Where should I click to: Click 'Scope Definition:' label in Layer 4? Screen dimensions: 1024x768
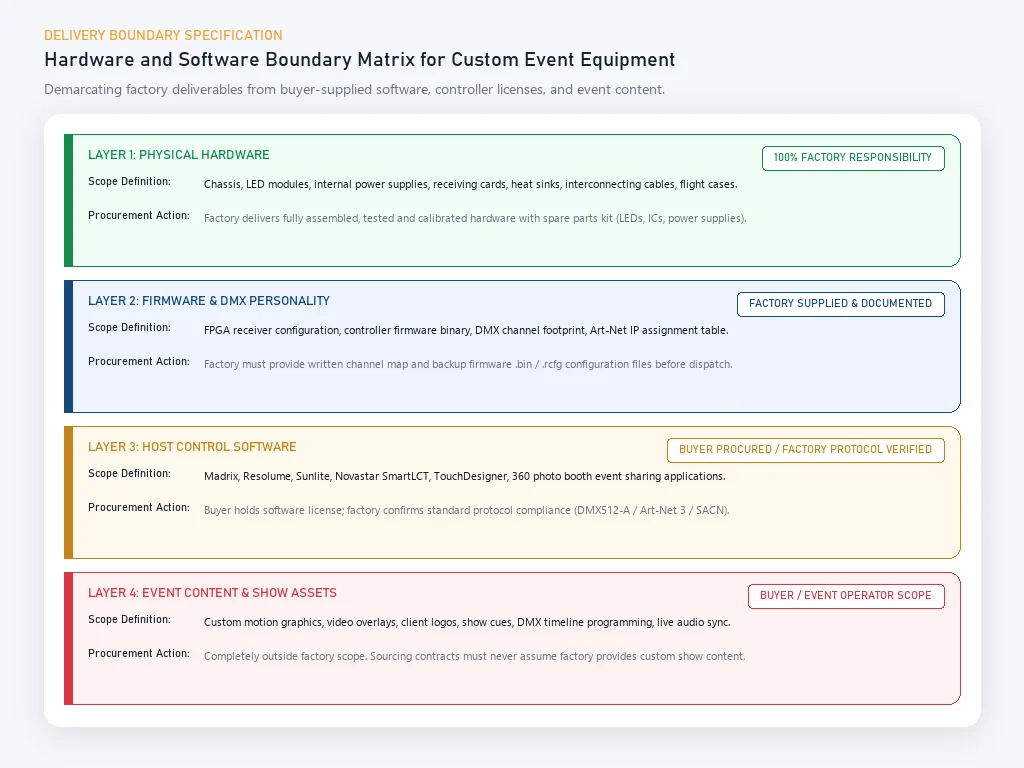(x=129, y=620)
